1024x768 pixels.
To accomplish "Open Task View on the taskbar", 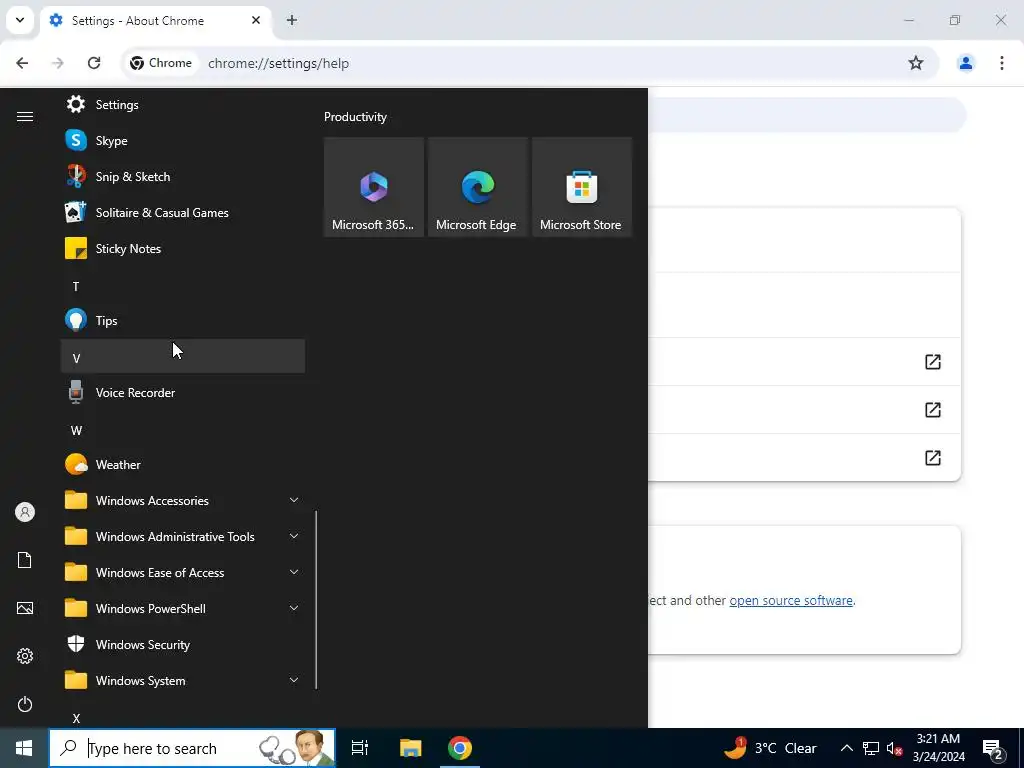I will pyautogui.click(x=360, y=748).
